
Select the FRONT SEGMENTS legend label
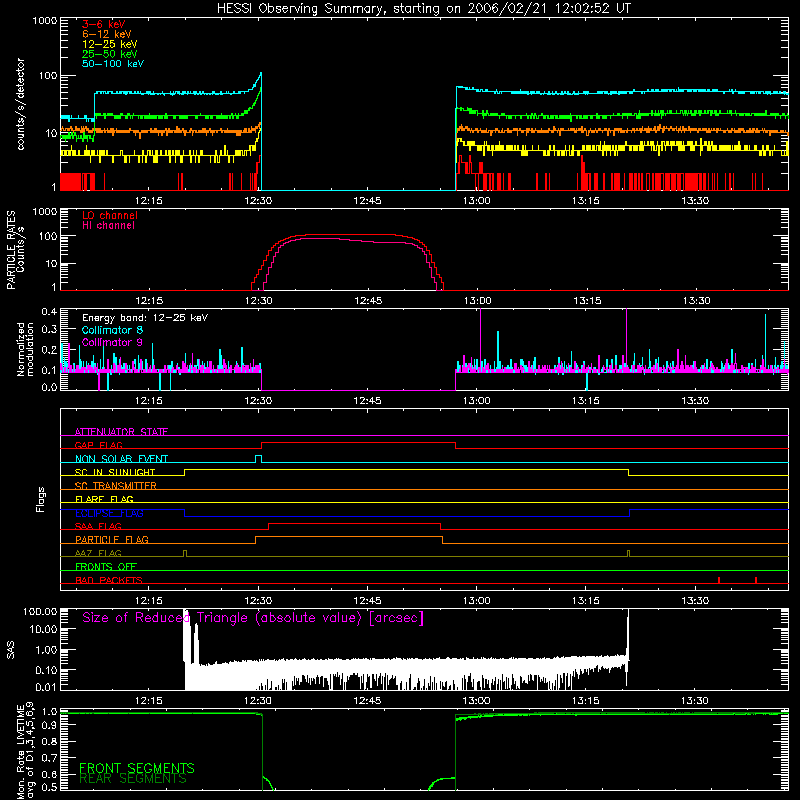point(137,768)
